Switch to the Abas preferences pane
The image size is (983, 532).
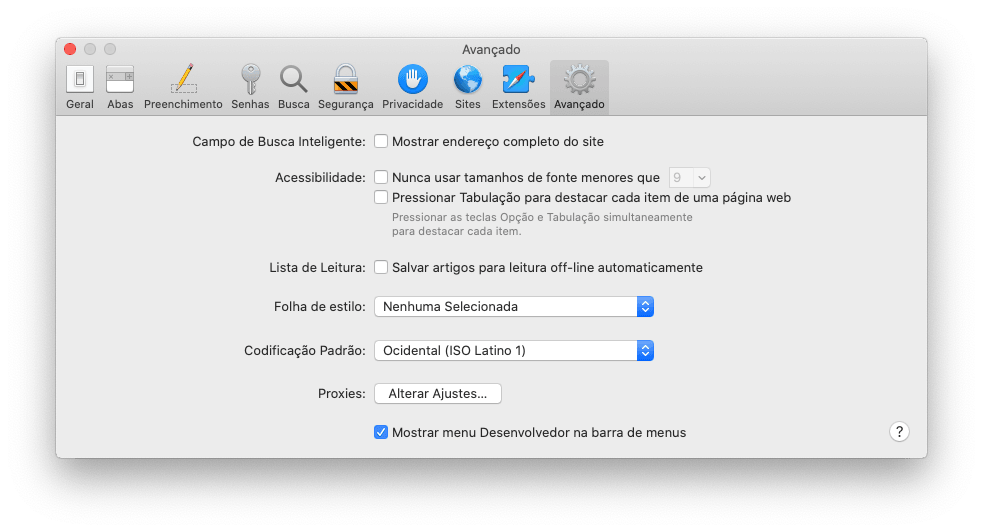click(120, 88)
